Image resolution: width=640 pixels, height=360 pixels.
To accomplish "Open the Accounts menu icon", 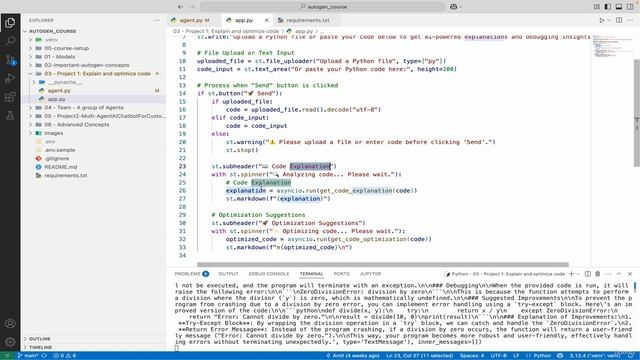I will point(10,323).
